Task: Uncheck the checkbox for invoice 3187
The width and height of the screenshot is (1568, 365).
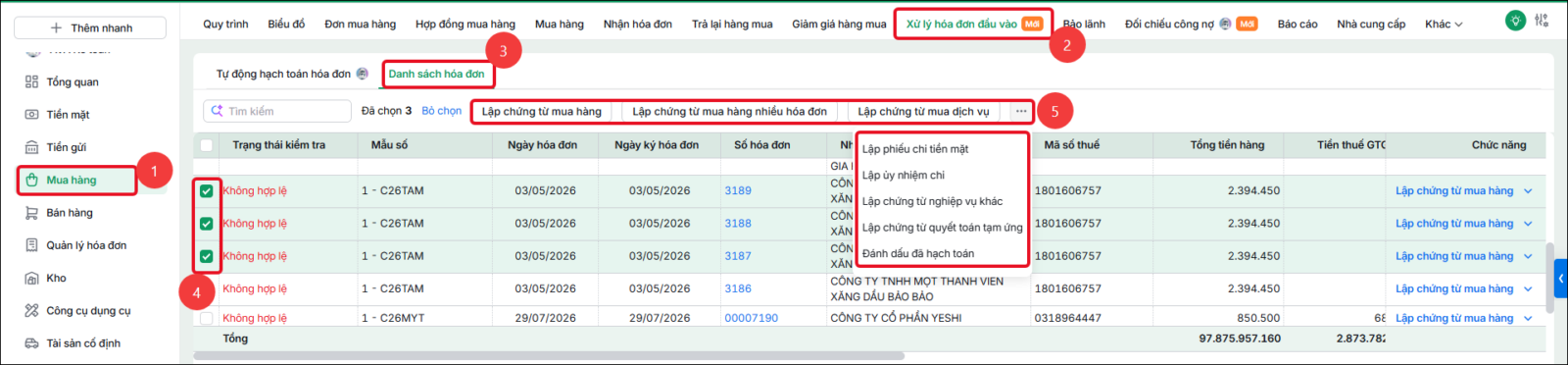Action: [x=206, y=256]
